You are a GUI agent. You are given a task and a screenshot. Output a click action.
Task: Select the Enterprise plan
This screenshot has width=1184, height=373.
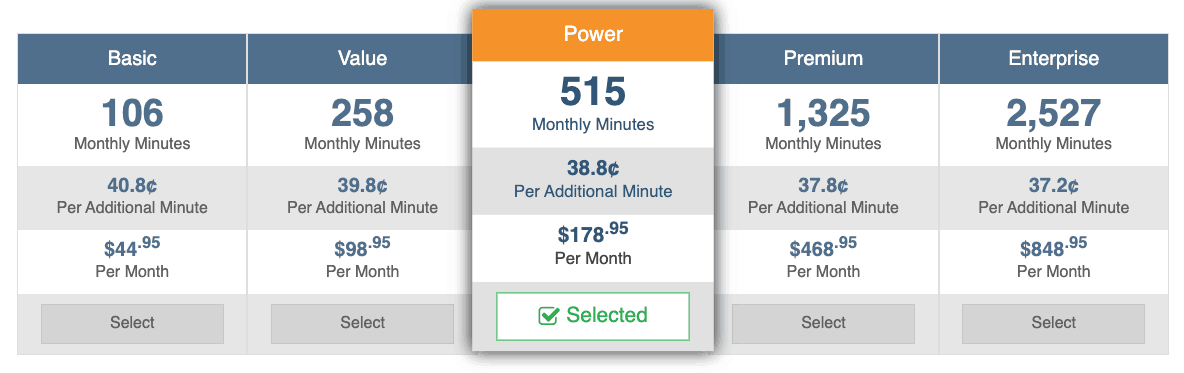pyautogui.click(x=1053, y=323)
